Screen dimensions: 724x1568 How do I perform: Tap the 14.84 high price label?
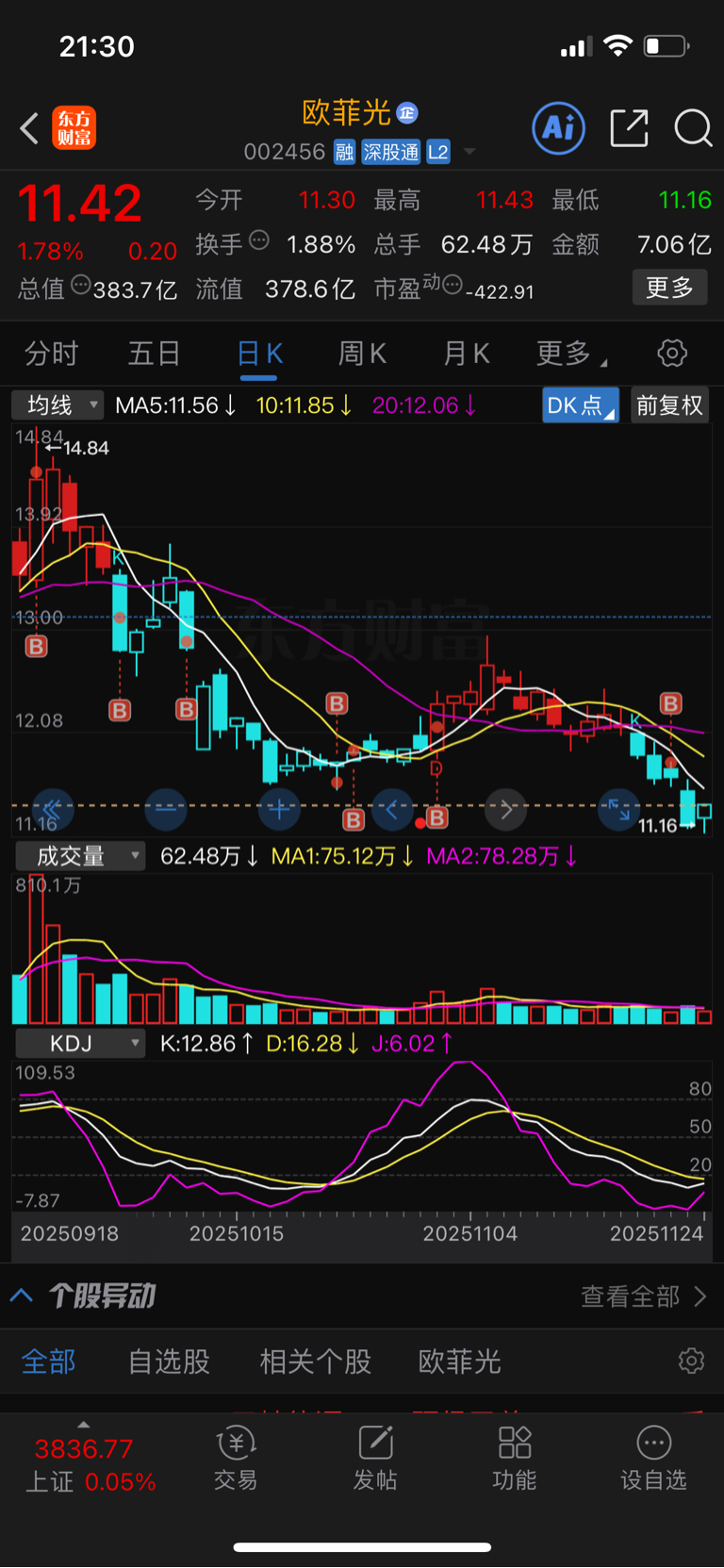pyautogui.click(x=86, y=448)
